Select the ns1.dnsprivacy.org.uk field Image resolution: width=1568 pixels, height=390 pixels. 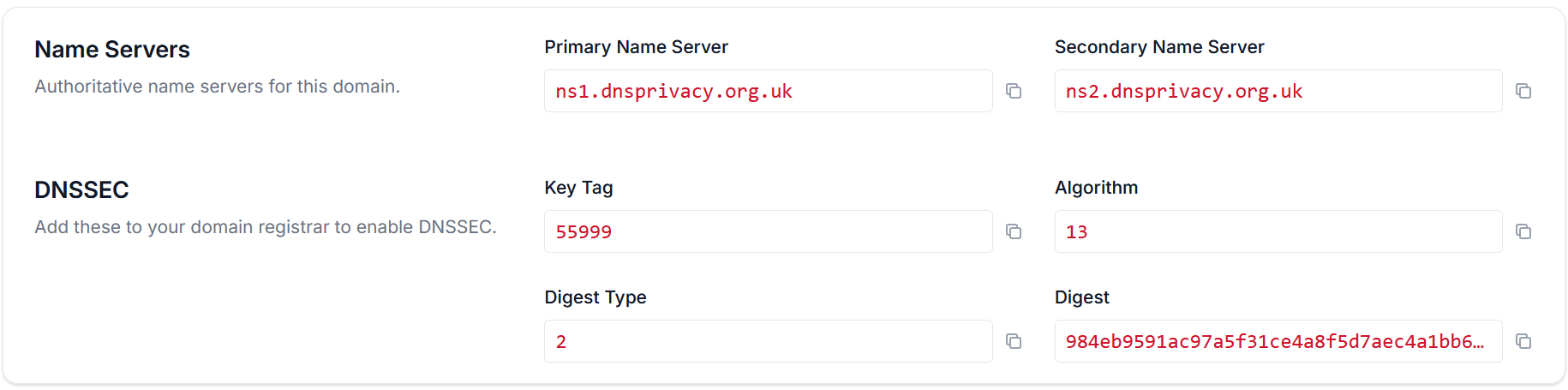click(x=768, y=91)
